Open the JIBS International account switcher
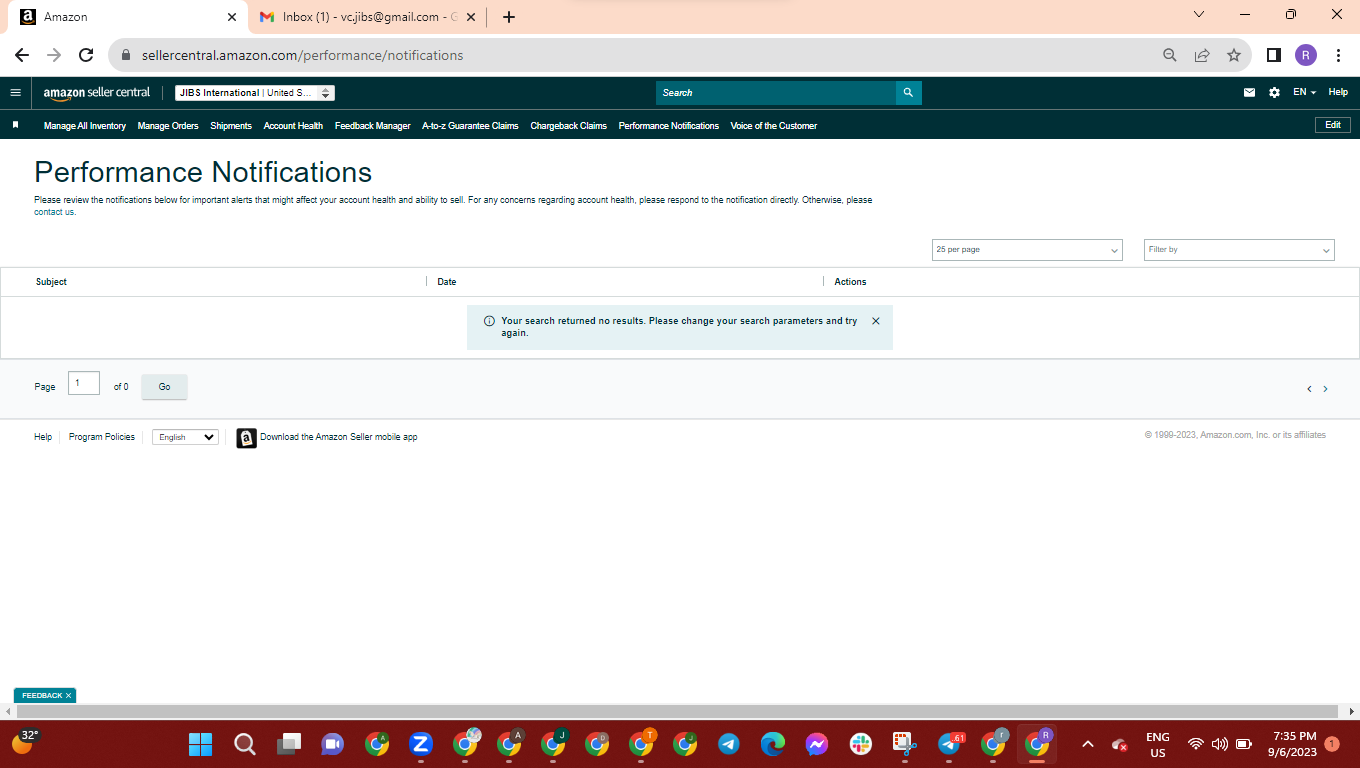Viewport: 1360px width, 768px height. tap(255, 93)
